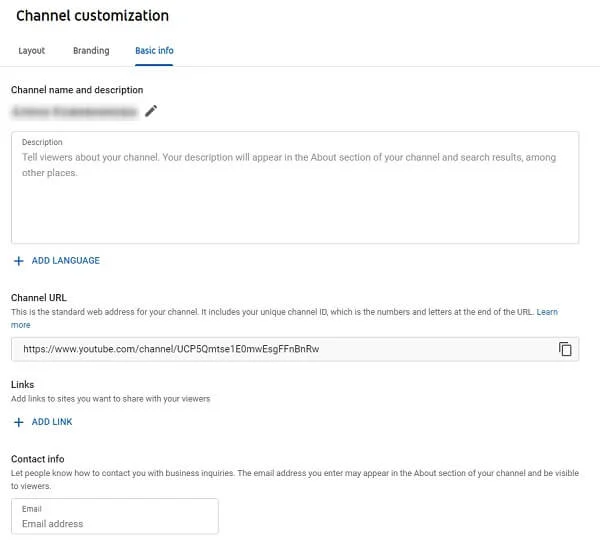Switch to the Layout tab
The height and width of the screenshot is (546, 600).
pos(32,51)
